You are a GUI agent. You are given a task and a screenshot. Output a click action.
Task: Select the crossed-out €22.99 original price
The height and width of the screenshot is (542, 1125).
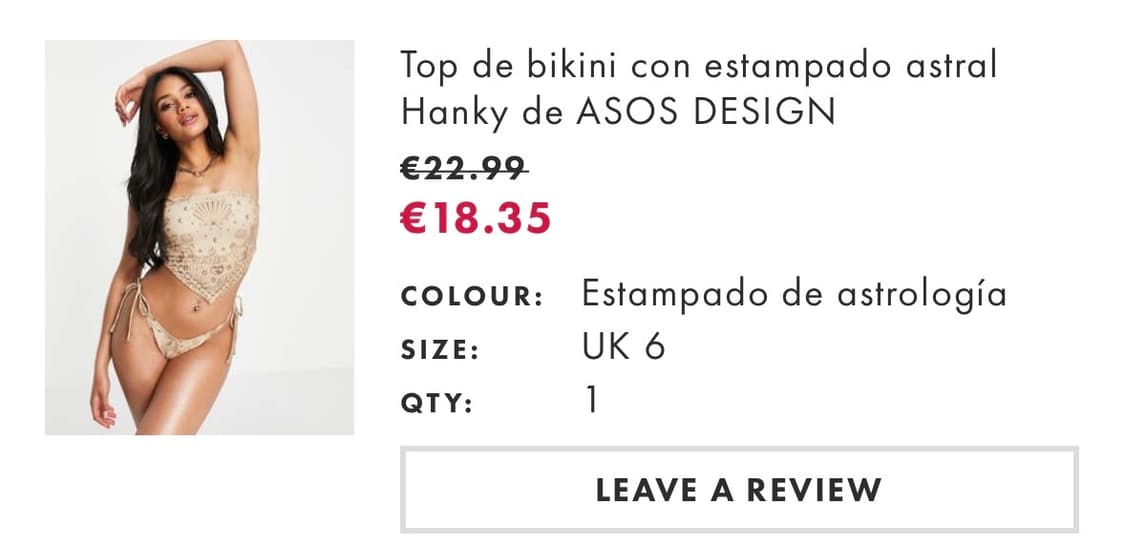pos(463,168)
